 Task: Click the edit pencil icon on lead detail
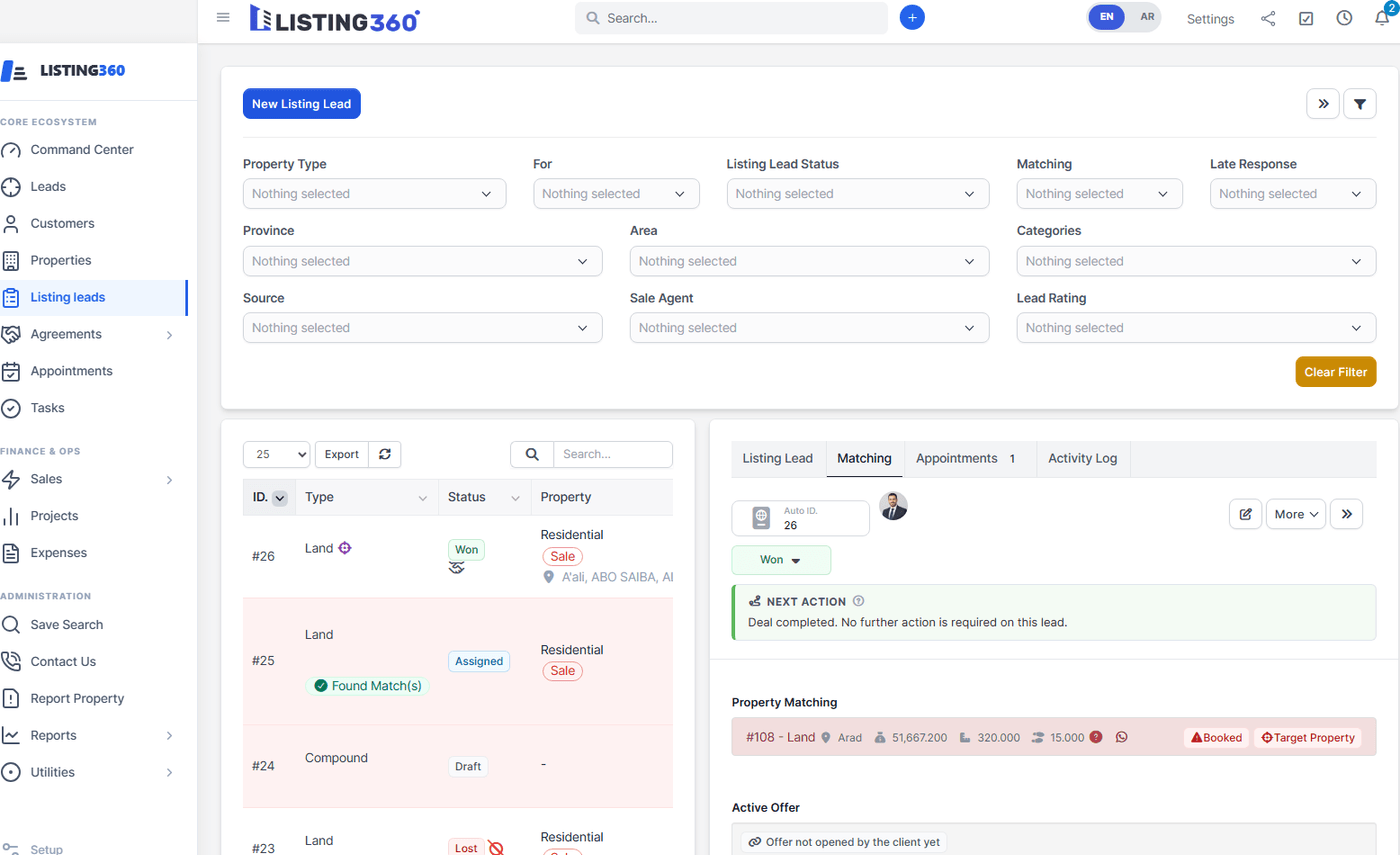(1245, 514)
